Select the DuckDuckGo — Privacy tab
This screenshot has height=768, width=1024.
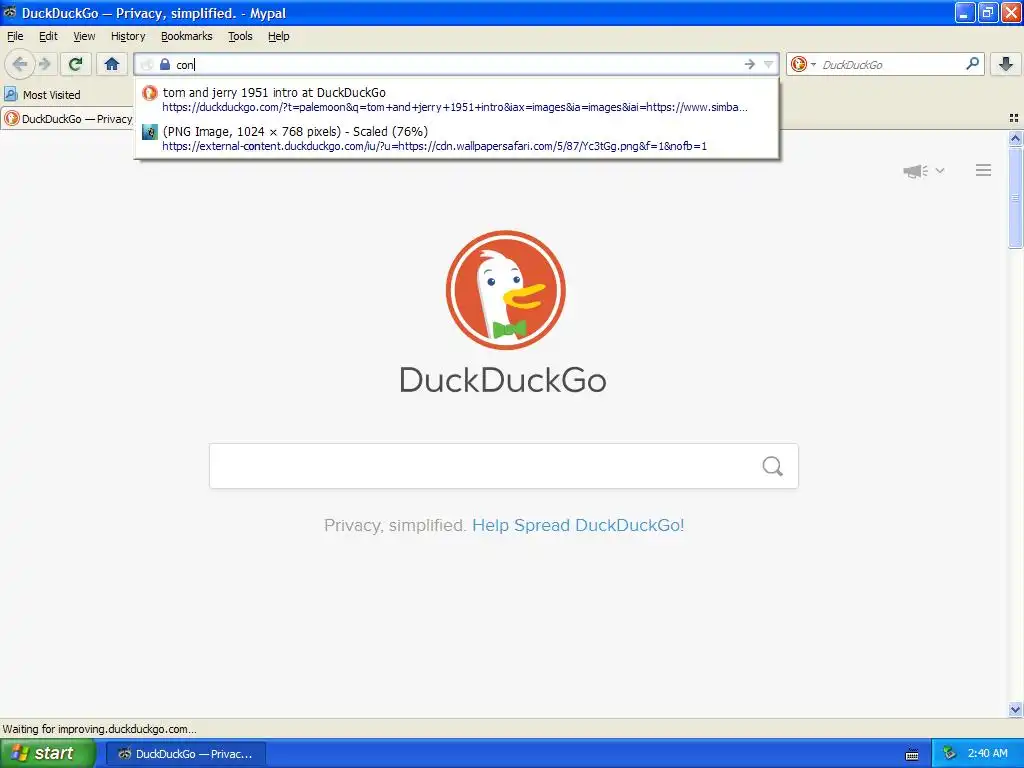coord(68,118)
